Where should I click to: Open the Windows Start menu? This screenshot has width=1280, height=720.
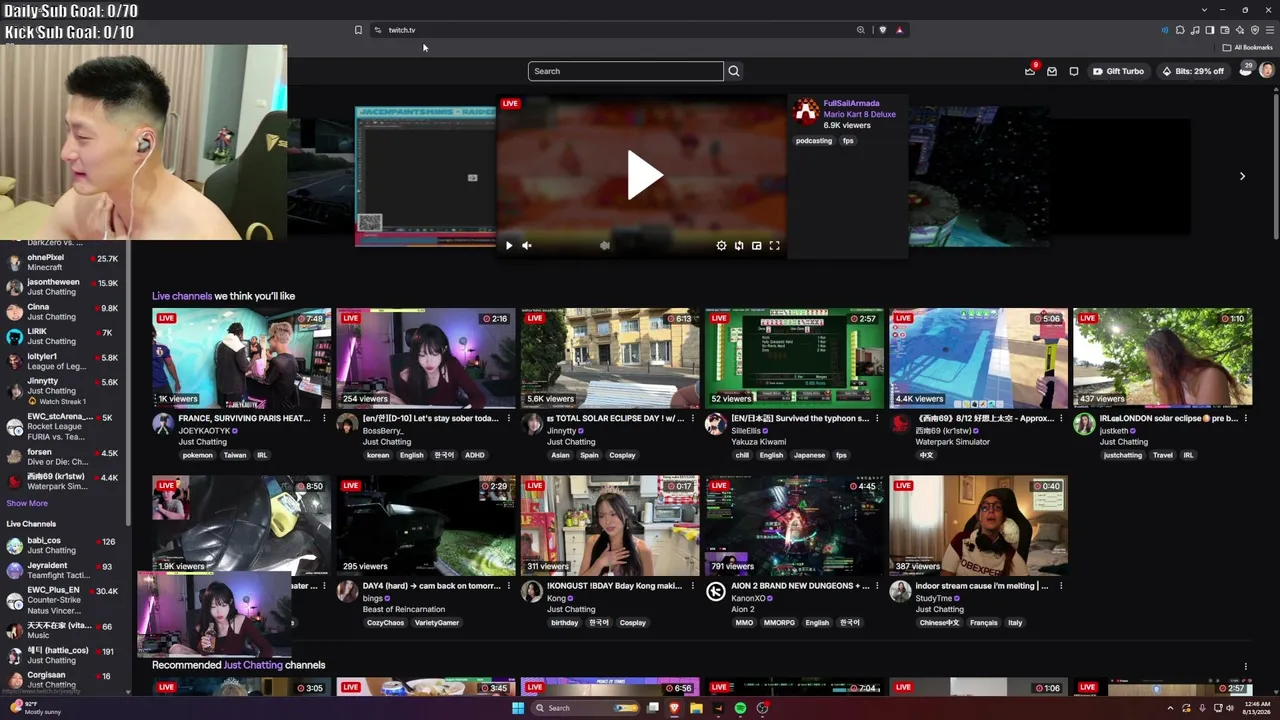(x=518, y=708)
